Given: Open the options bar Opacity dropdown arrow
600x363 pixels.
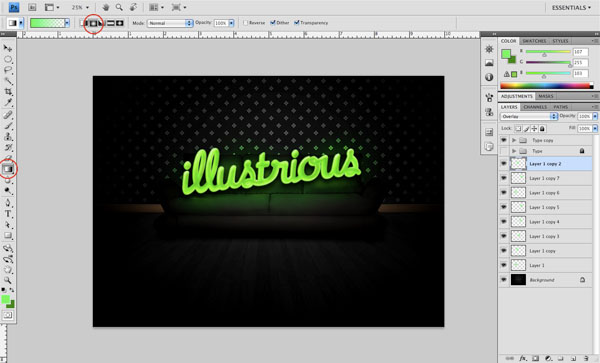Looking at the screenshot, I should click(231, 23).
